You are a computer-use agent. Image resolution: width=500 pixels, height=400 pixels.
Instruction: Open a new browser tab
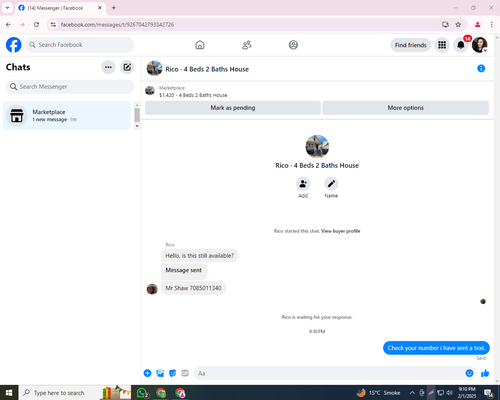click(114, 8)
